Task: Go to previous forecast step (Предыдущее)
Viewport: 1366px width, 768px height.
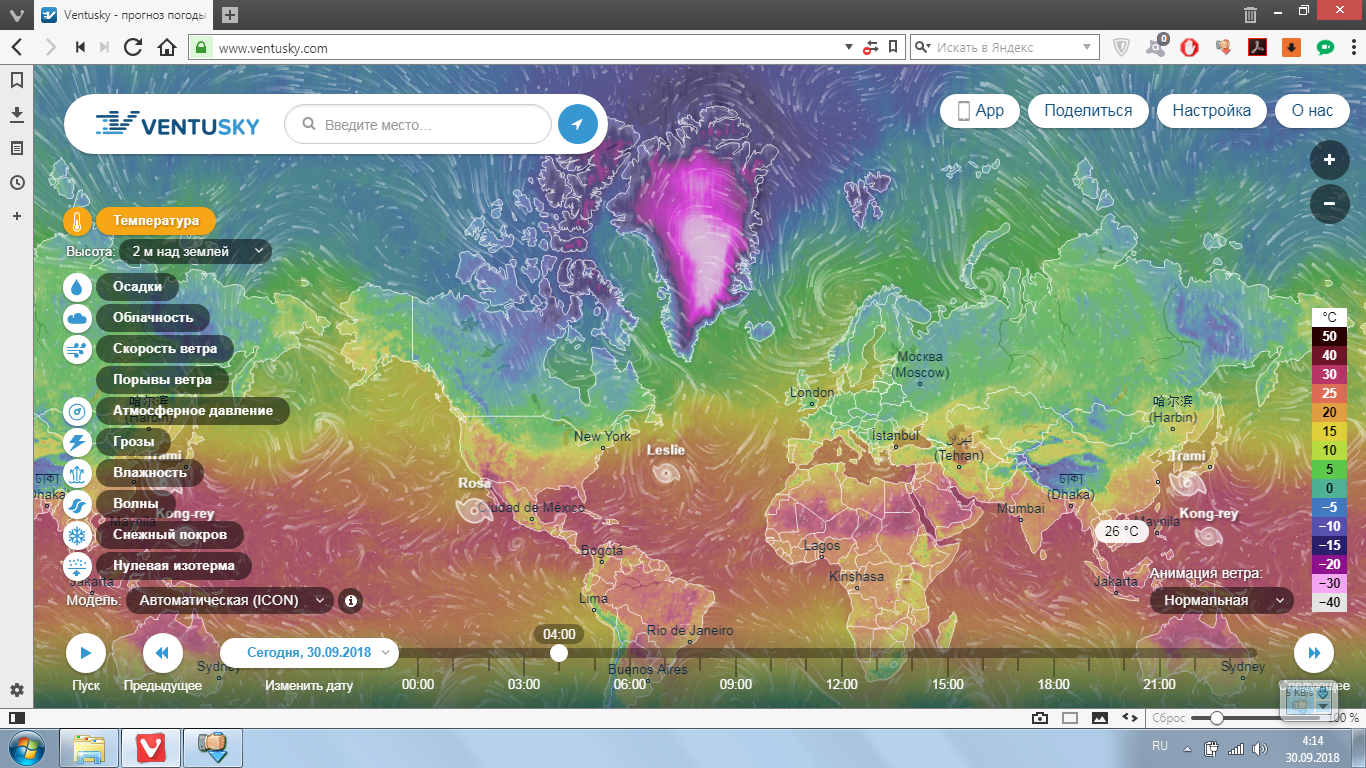Action: tap(162, 653)
